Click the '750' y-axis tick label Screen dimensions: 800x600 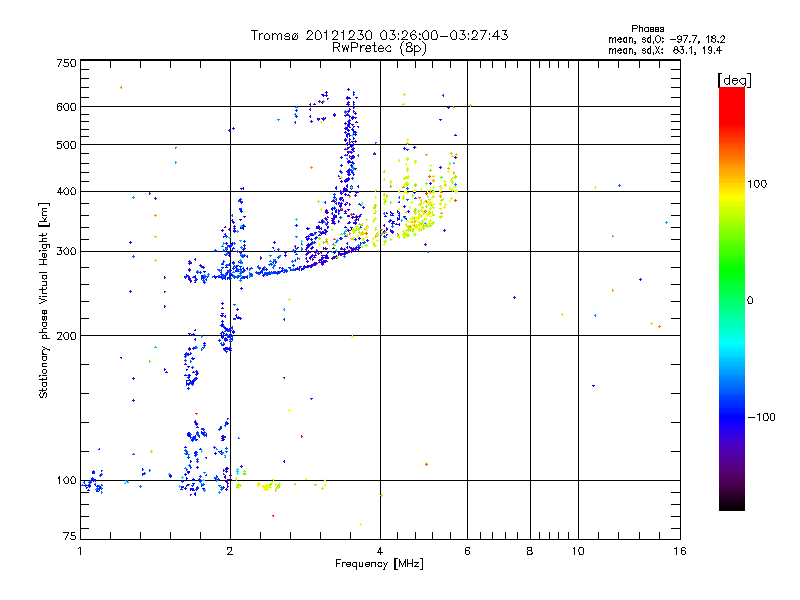click(x=66, y=63)
